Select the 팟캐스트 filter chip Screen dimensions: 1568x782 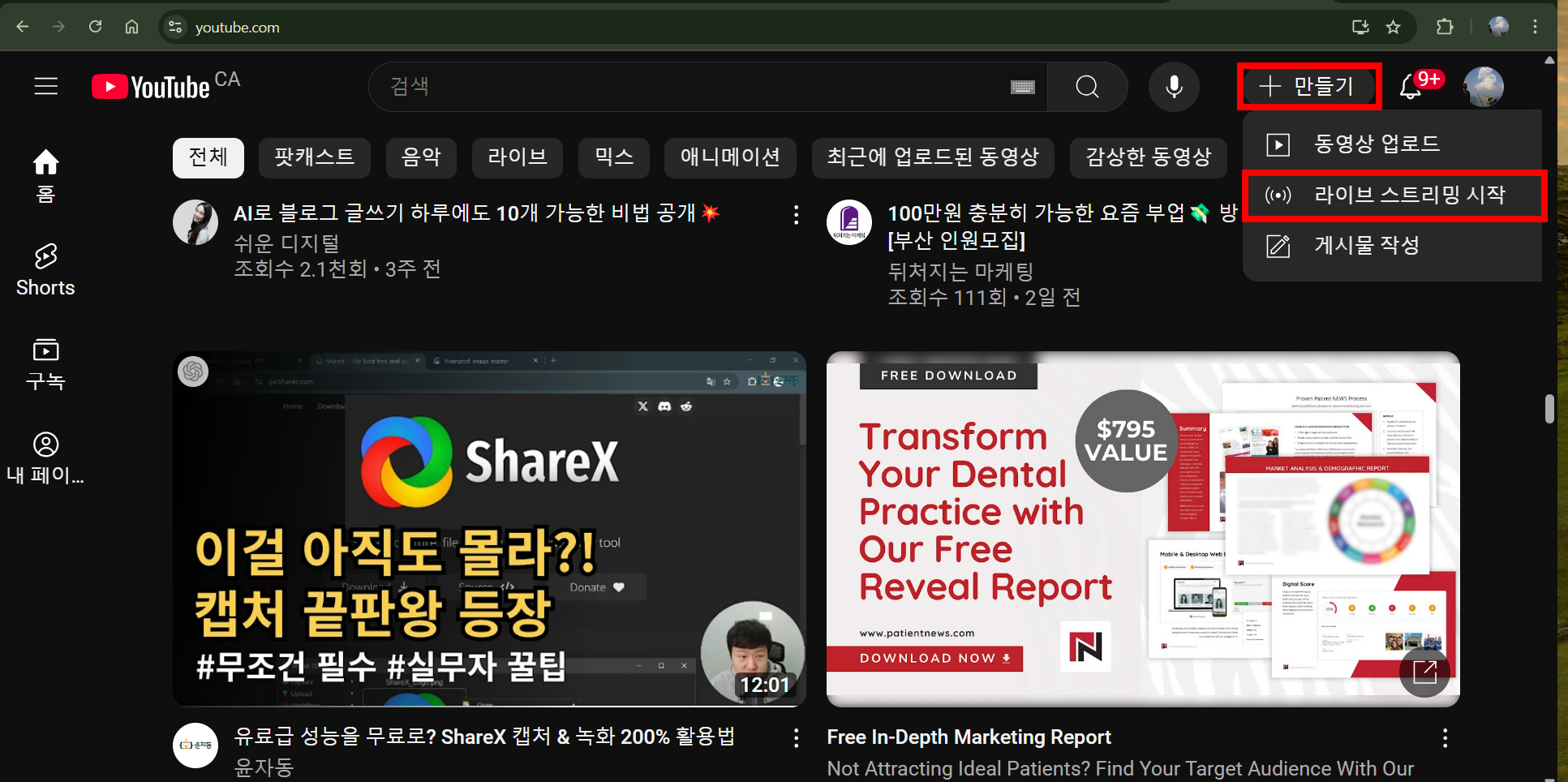point(315,157)
